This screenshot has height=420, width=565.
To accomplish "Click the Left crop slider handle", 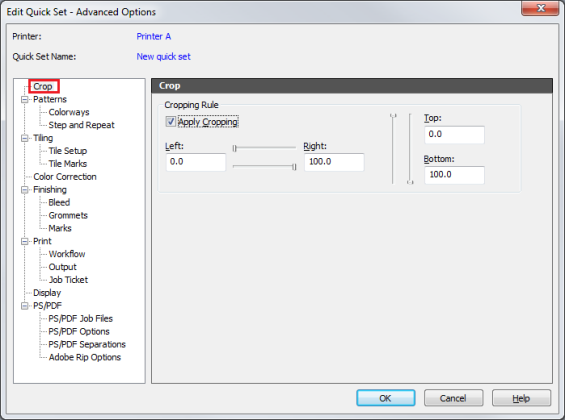I will pyautogui.click(x=235, y=148).
